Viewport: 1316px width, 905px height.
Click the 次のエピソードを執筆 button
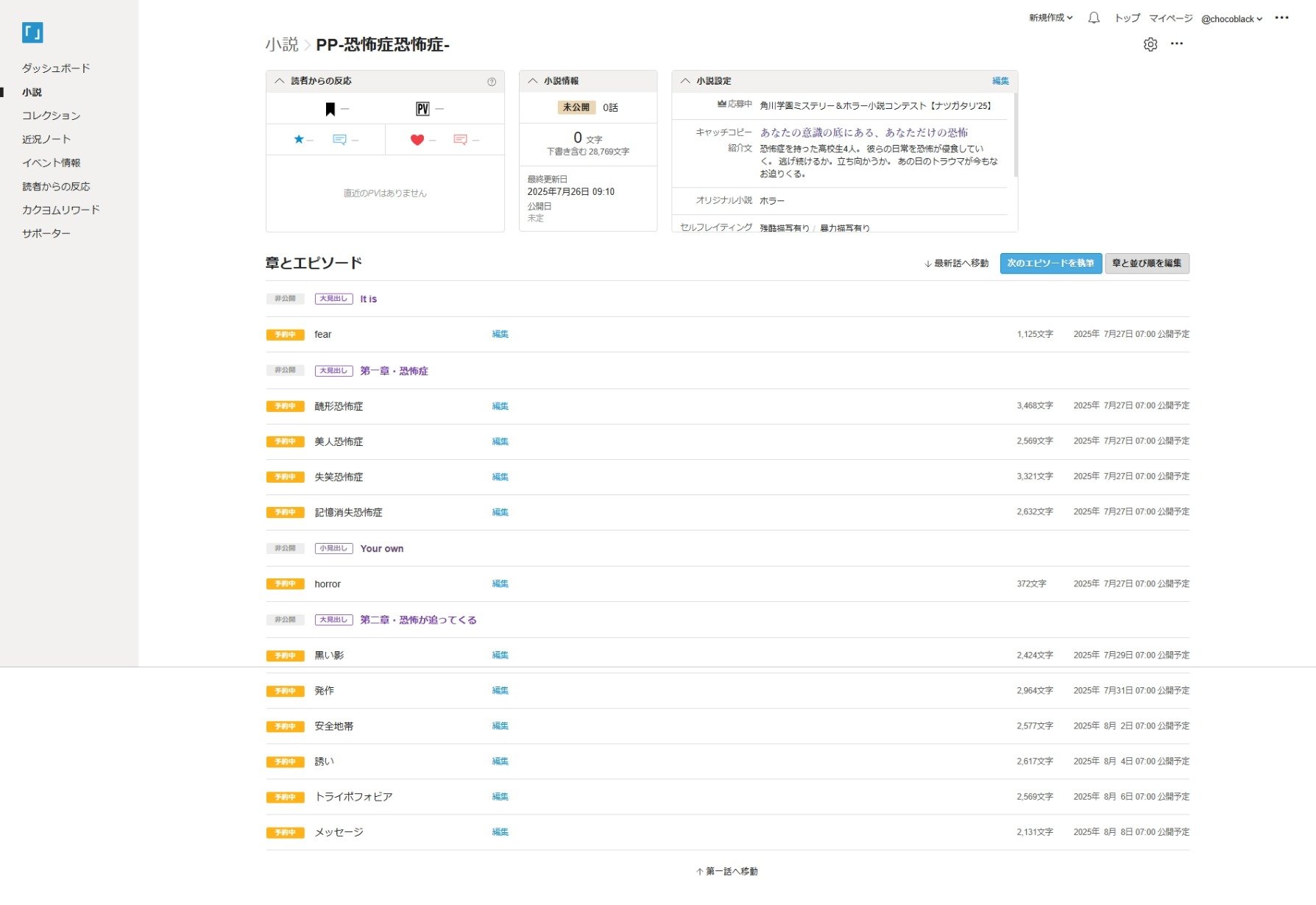coord(1050,263)
